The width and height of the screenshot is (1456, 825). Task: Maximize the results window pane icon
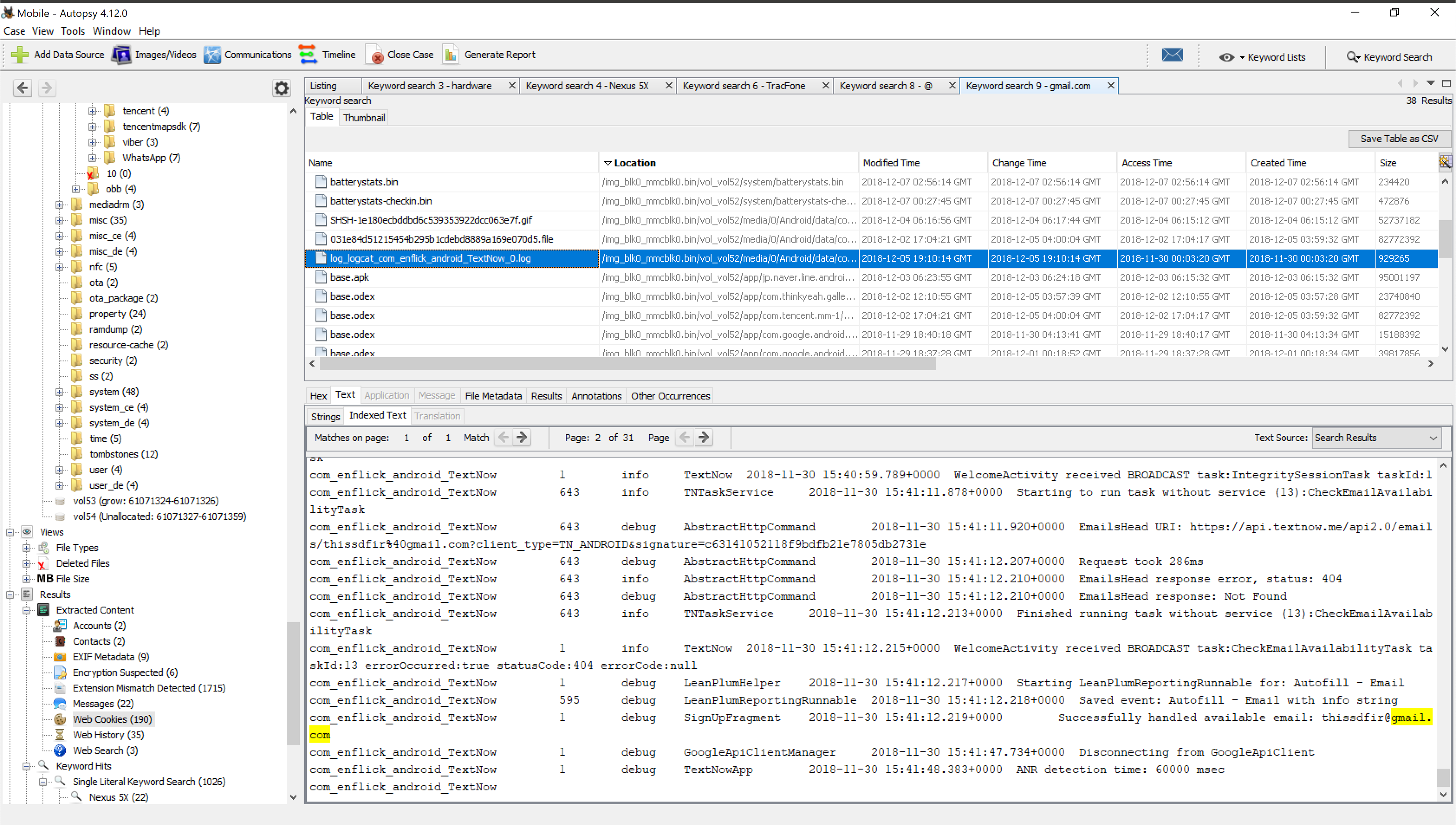1446,83
